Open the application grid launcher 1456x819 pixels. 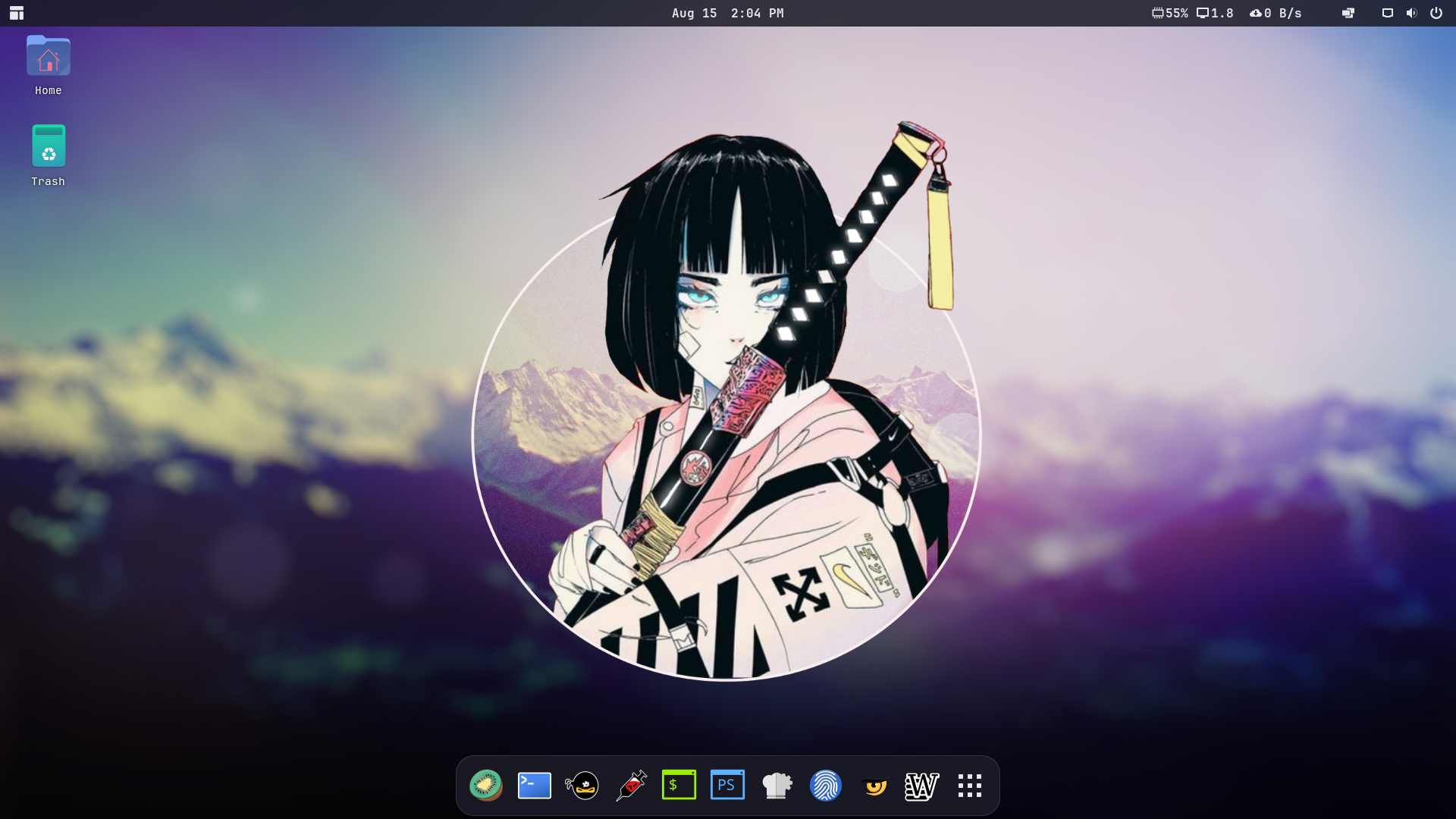(971, 785)
